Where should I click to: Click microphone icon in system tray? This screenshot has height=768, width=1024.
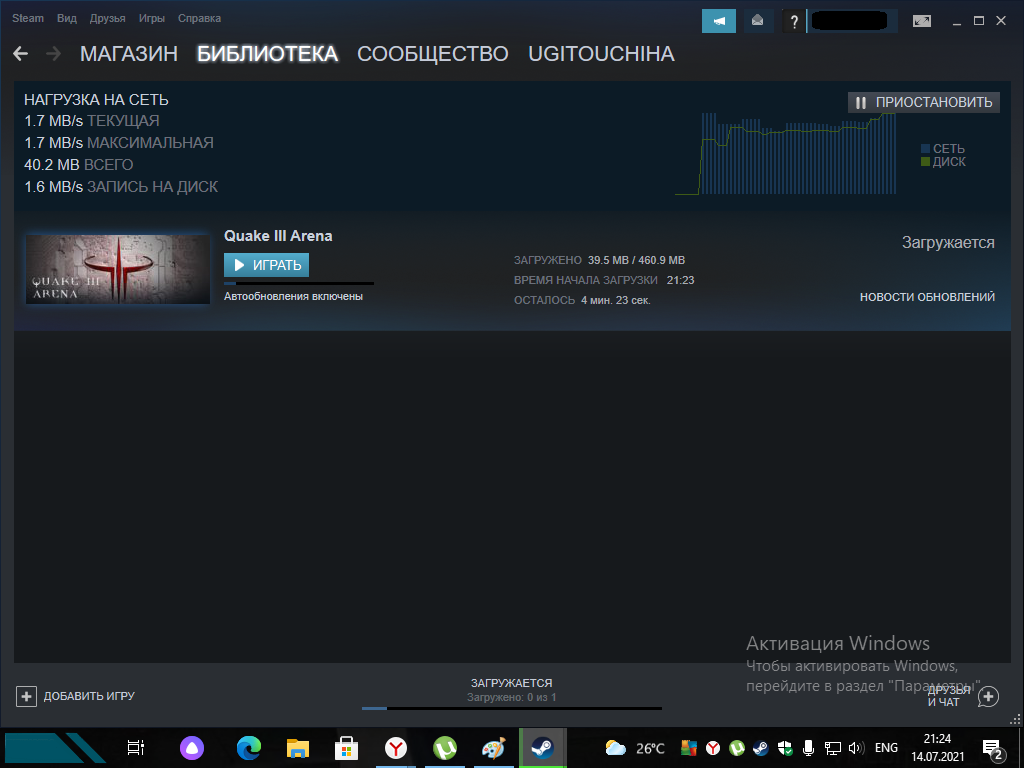tap(808, 748)
